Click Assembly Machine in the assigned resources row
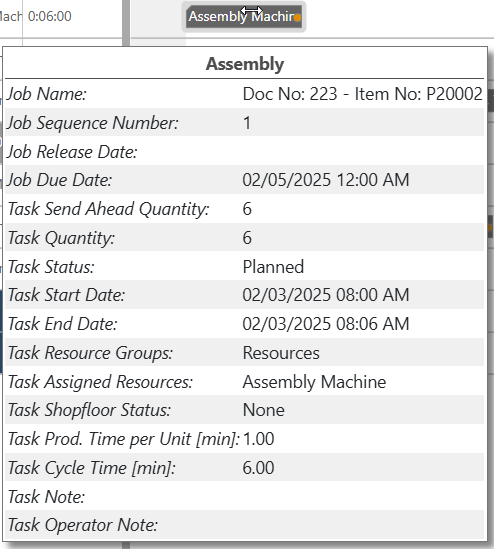 (314, 382)
